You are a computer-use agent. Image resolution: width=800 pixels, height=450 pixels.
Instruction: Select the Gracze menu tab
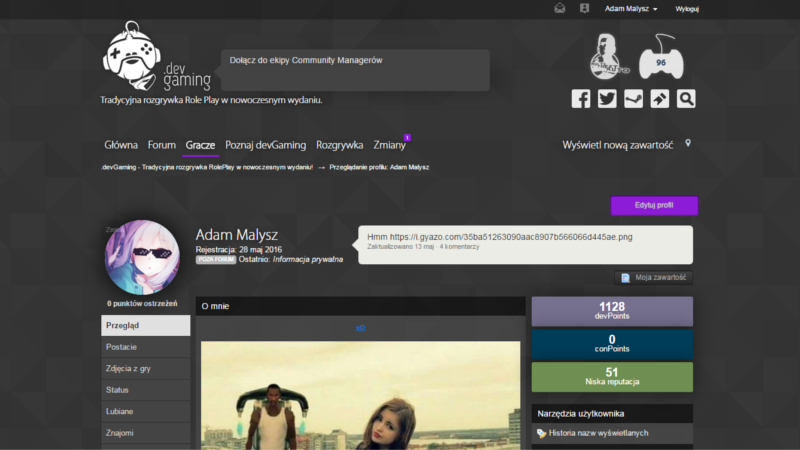tap(200, 145)
